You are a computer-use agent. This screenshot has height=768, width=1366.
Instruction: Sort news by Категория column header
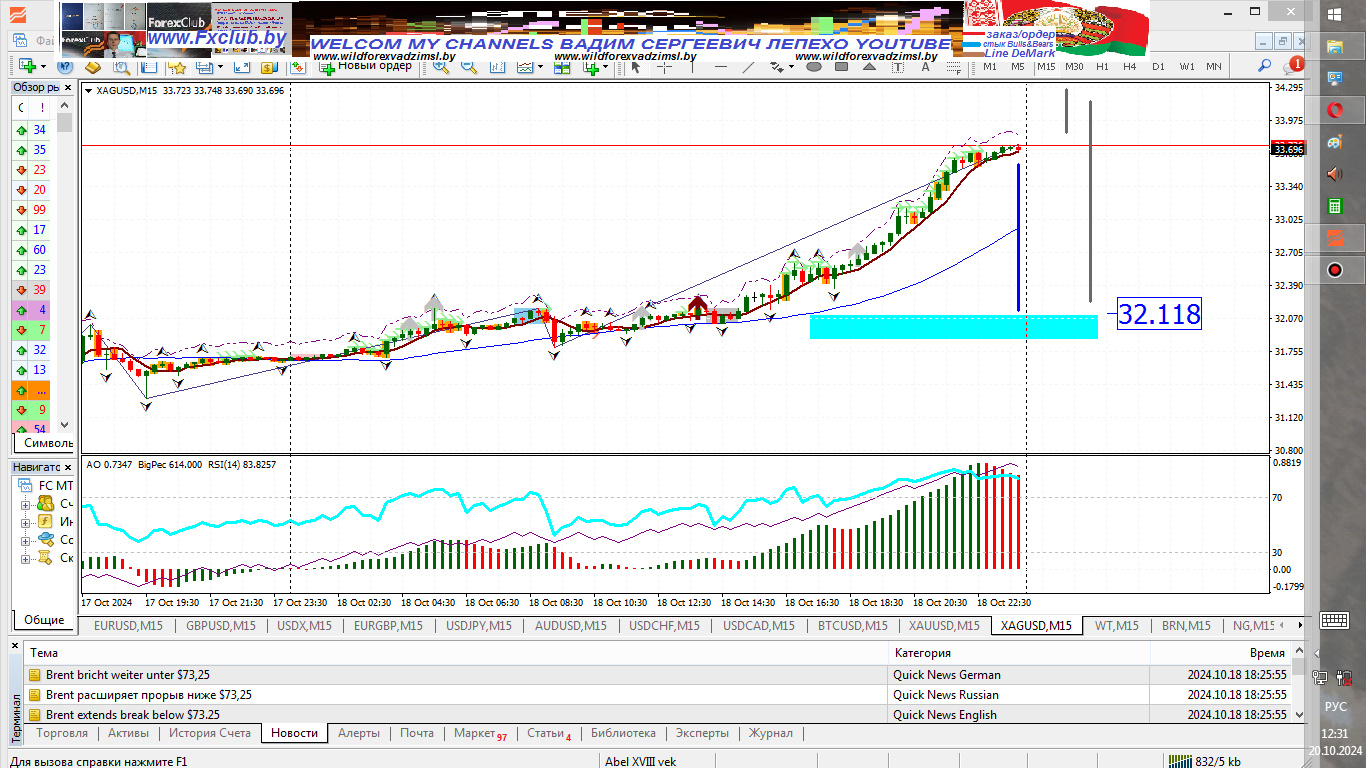(1020, 653)
